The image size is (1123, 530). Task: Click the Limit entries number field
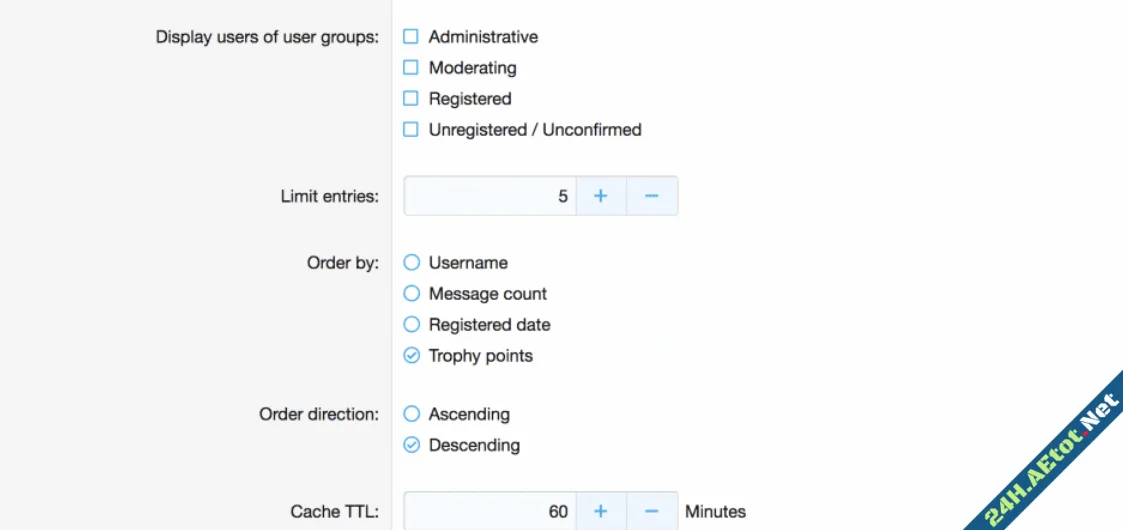[x=489, y=196]
